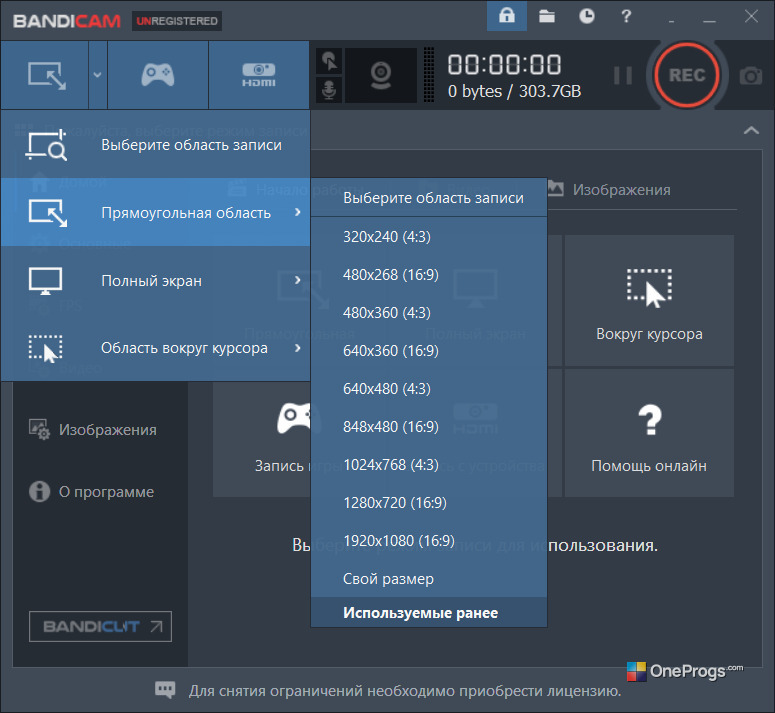Viewport: 775px width, 713px height.
Task: Select the screen recording mode icon
Action: pos(45,75)
